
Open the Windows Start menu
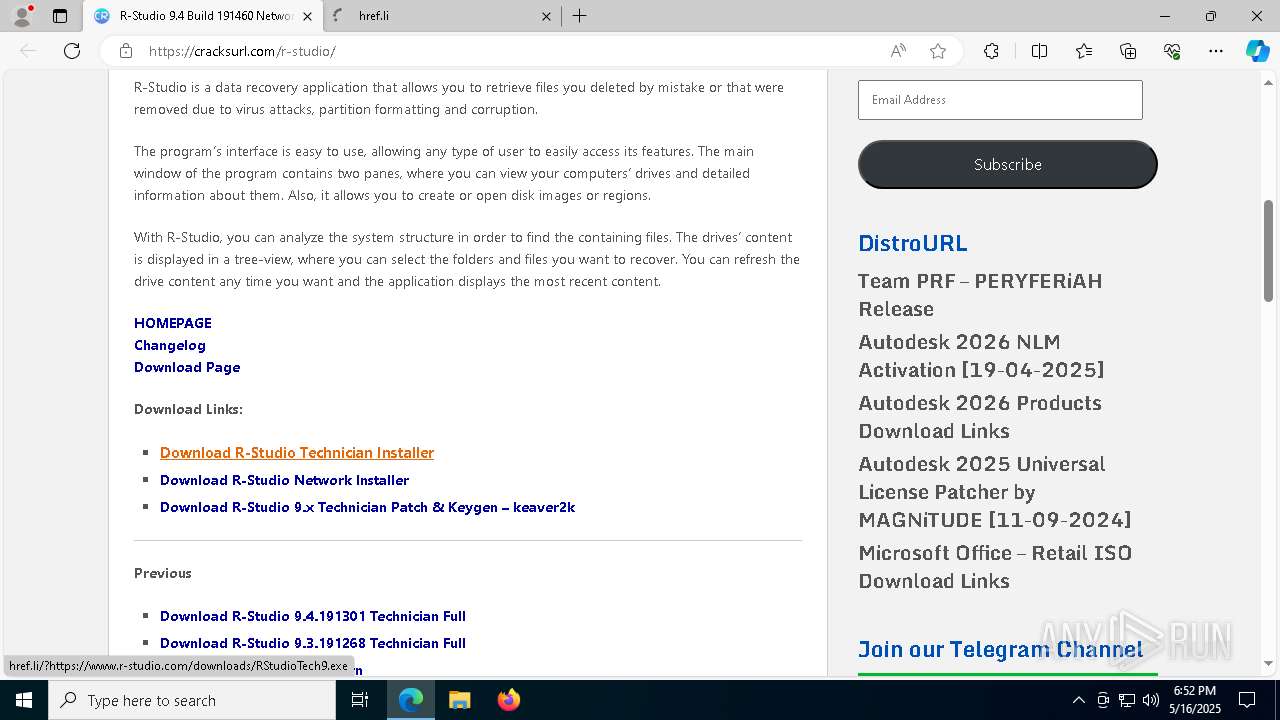pos(24,700)
